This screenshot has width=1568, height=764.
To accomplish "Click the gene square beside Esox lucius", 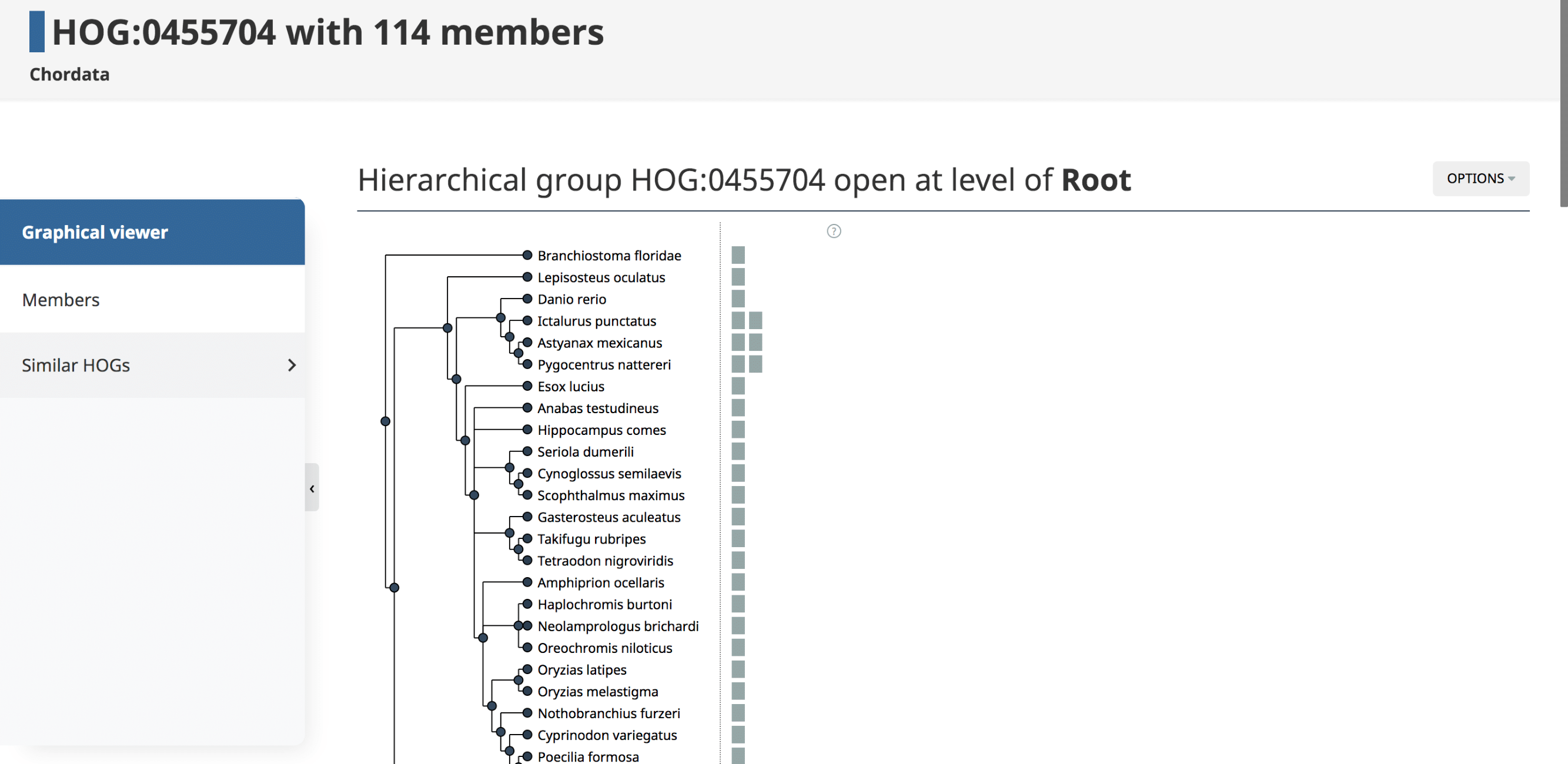I will [738, 386].
